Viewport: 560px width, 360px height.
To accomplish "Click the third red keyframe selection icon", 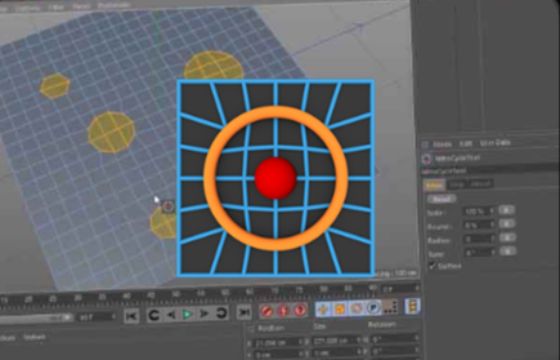I will [x=300, y=310].
